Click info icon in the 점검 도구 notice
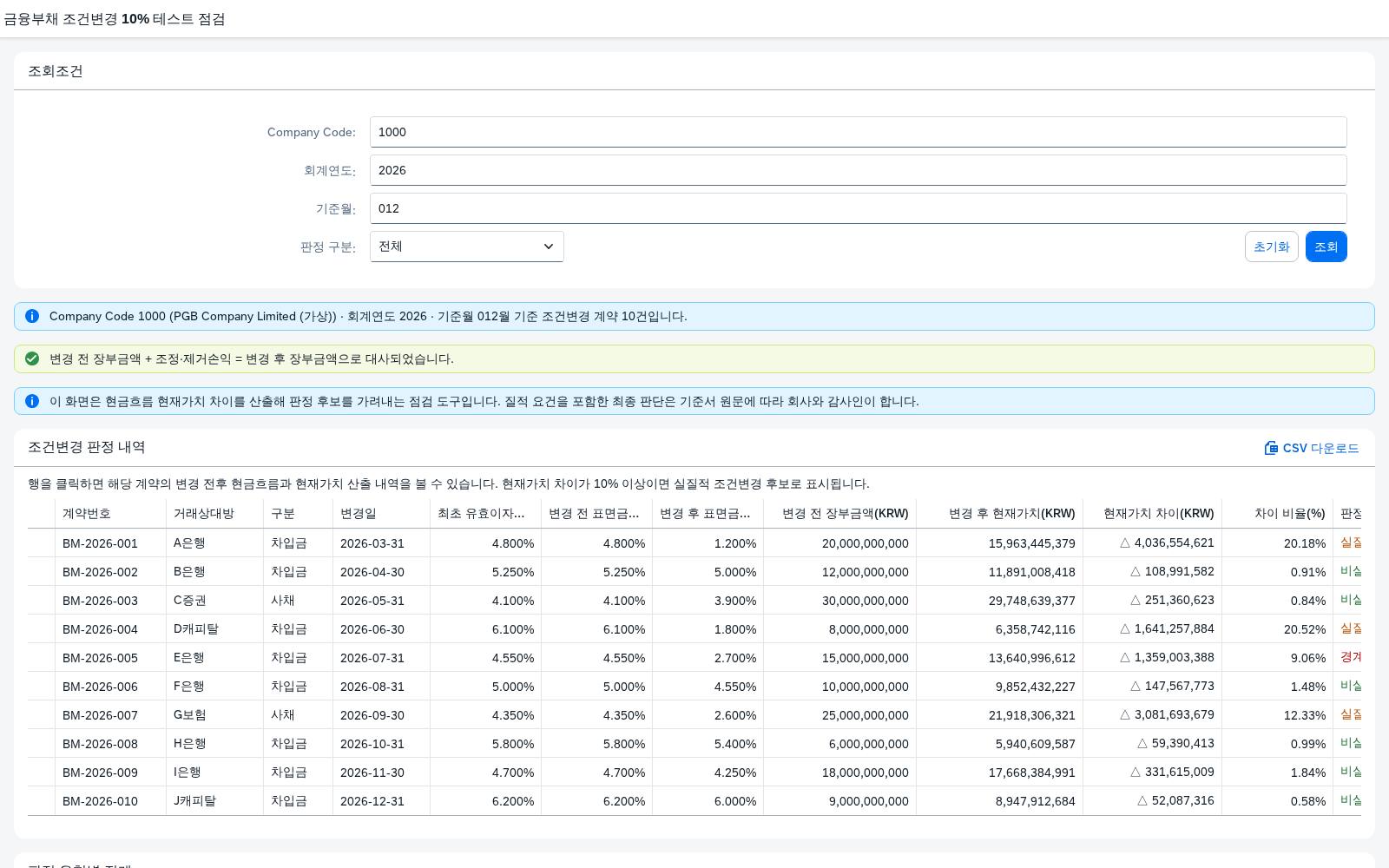 pyautogui.click(x=32, y=401)
